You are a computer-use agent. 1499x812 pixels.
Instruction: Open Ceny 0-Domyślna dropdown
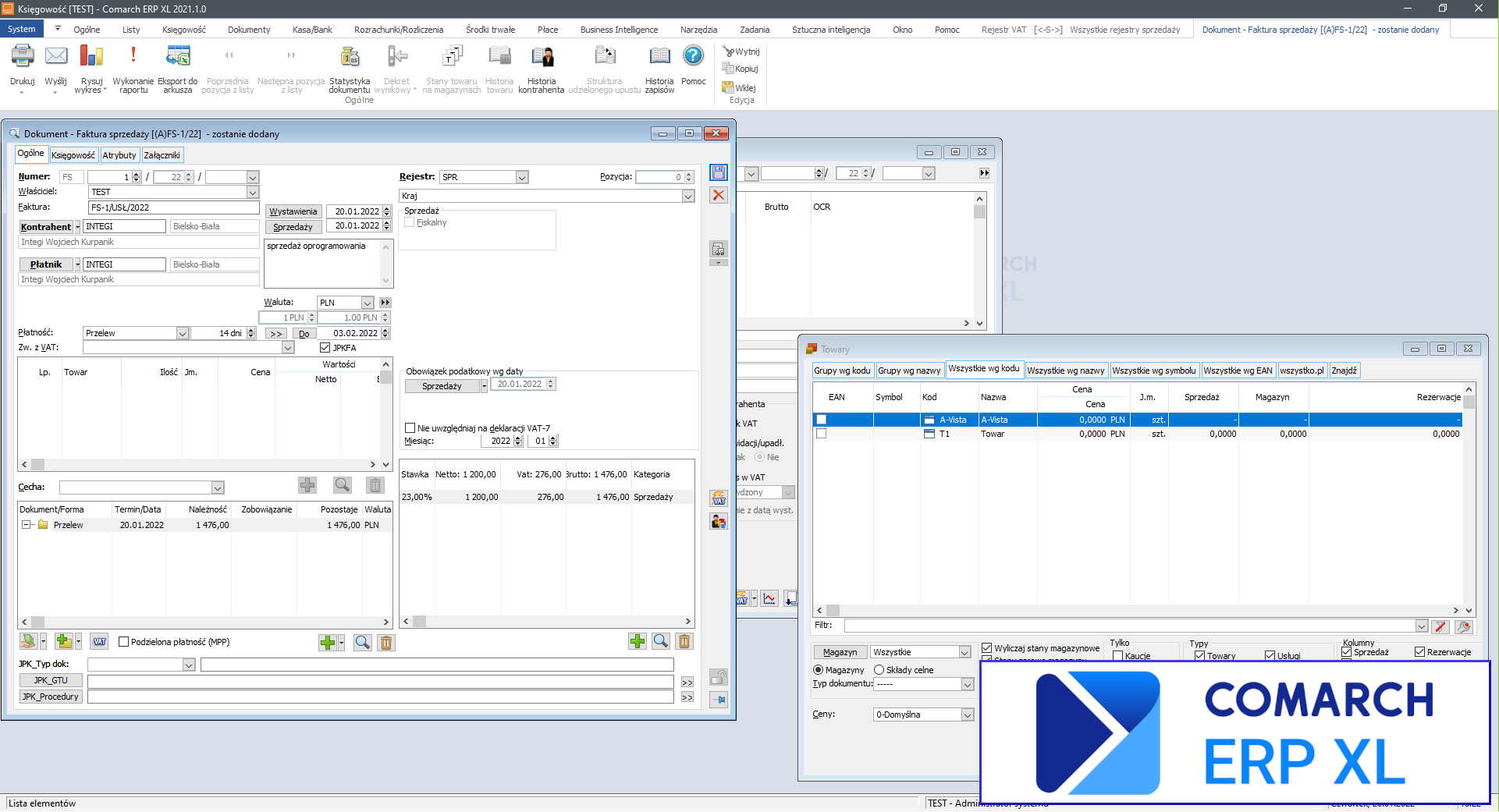tap(968, 714)
